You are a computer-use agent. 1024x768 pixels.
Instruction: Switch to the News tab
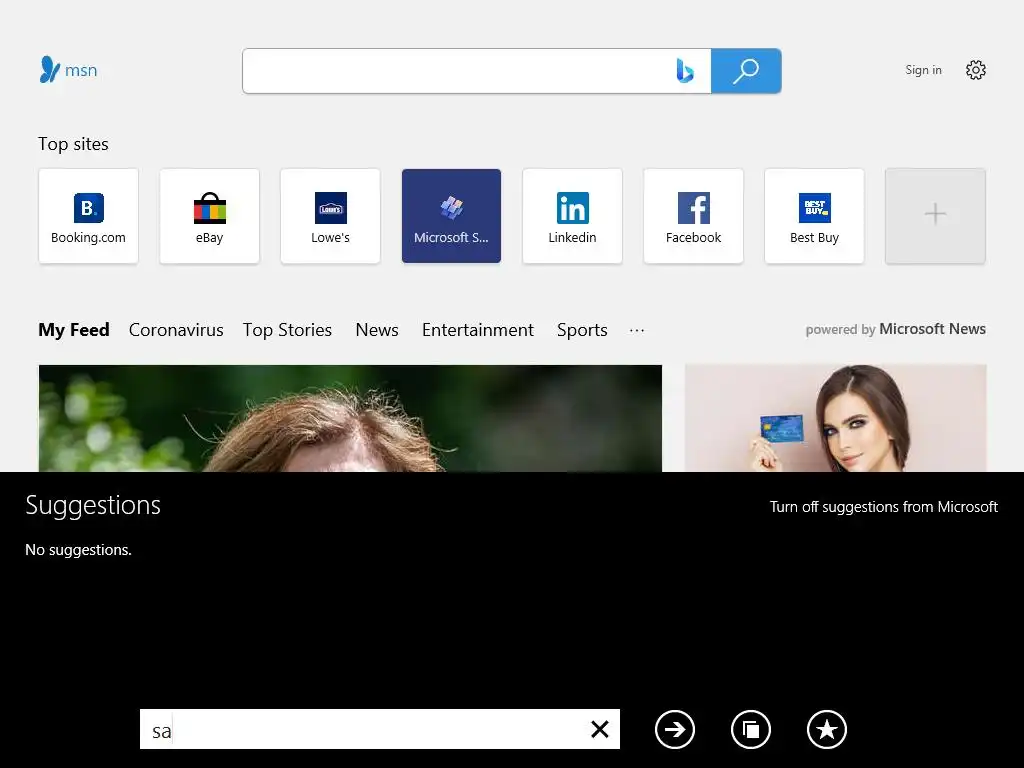(x=377, y=330)
